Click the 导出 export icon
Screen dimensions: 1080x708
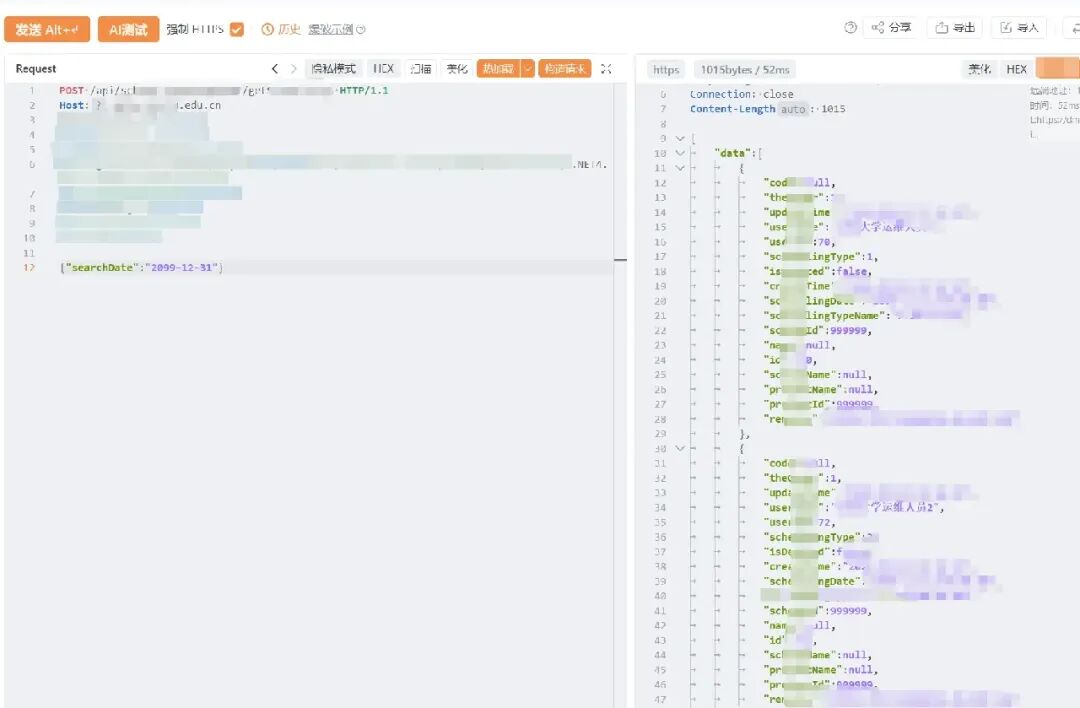tap(942, 28)
